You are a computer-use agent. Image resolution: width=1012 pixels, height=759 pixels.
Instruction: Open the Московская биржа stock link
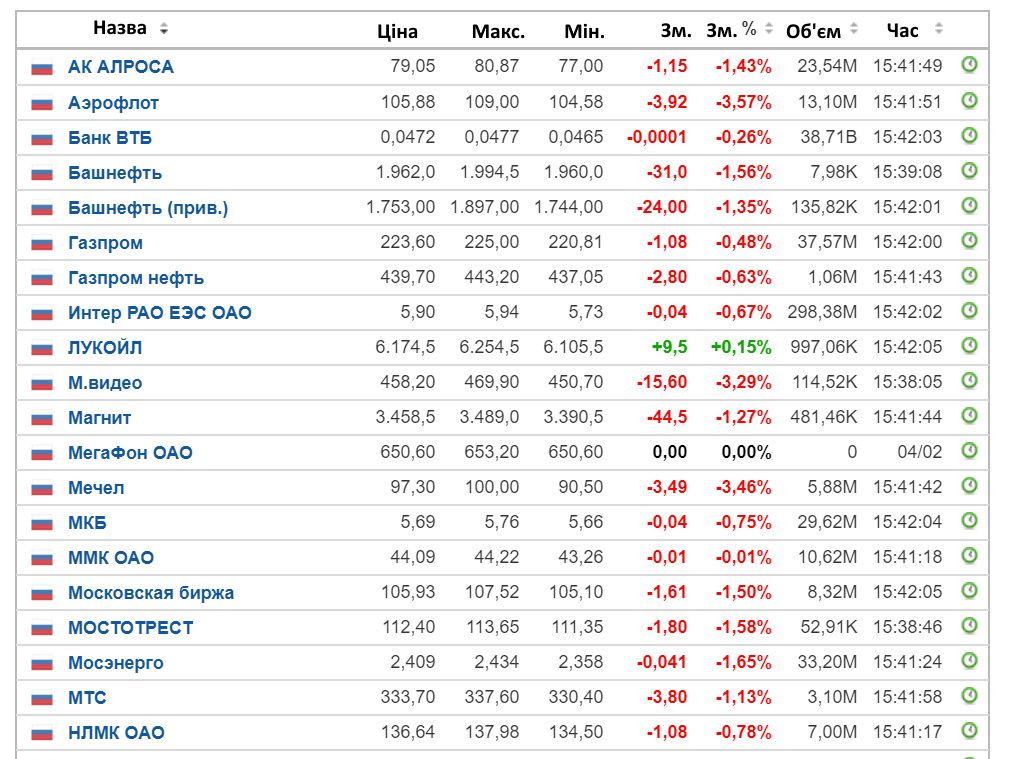151,593
